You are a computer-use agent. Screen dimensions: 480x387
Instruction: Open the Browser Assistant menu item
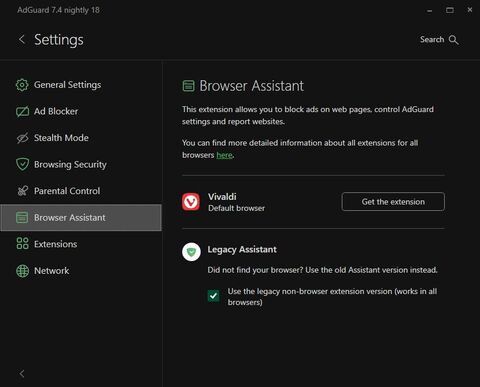(81, 218)
